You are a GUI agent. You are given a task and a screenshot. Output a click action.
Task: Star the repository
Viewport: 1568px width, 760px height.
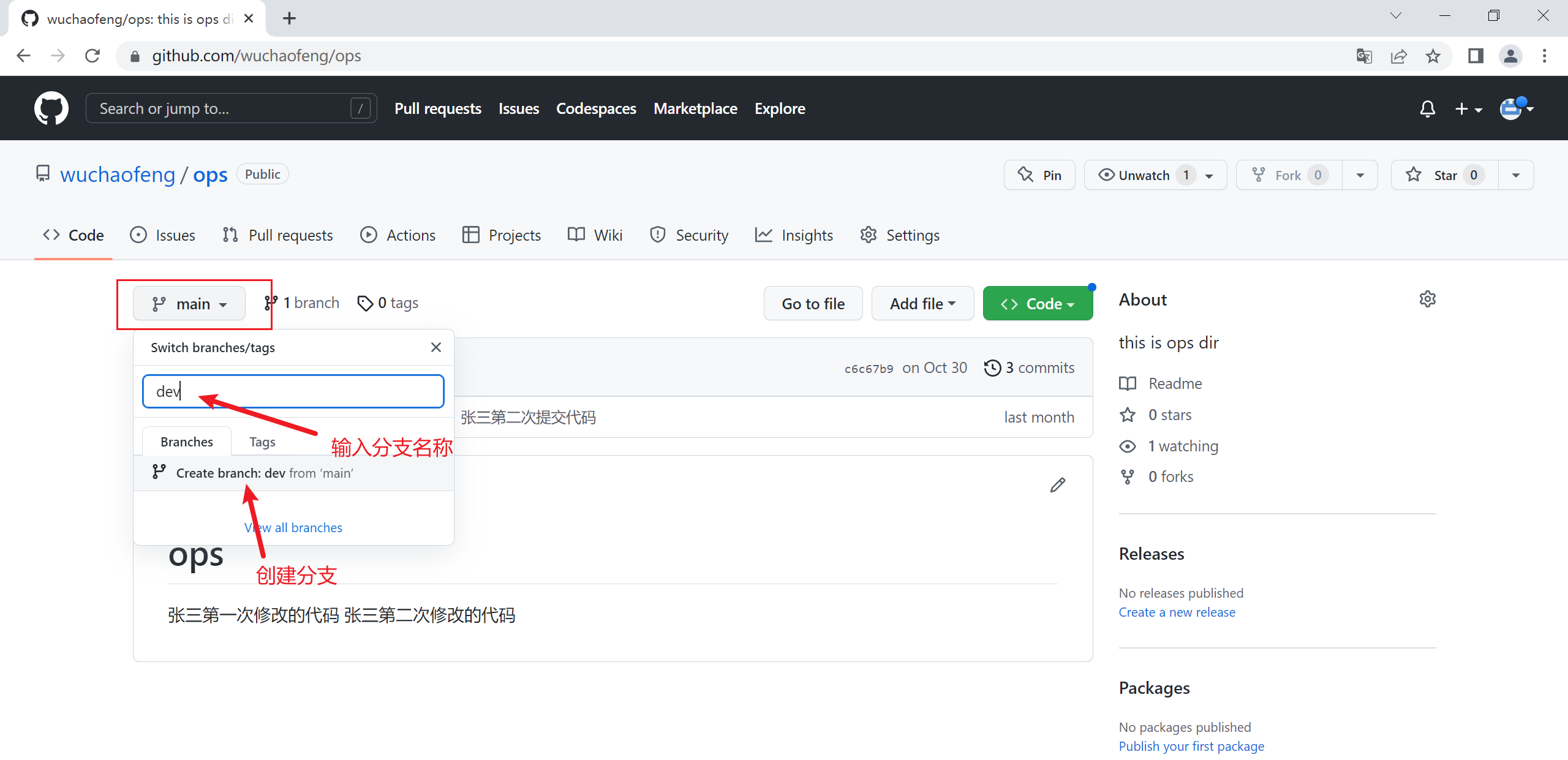pyautogui.click(x=1444, y=175)
